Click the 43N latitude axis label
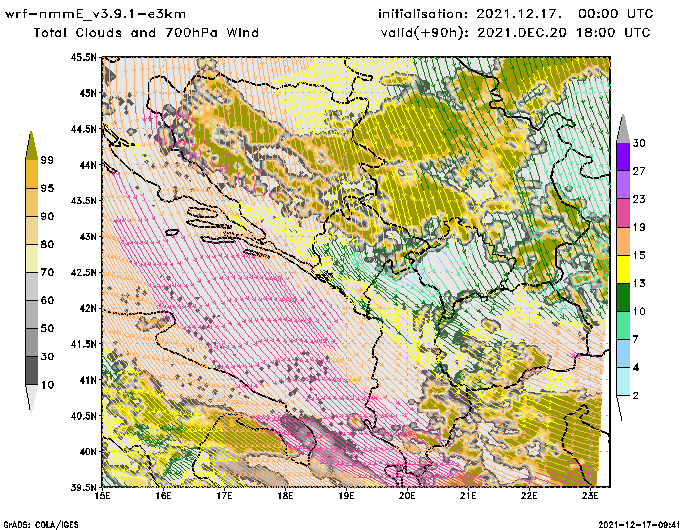This screenshot has width=700, height=530. coord(88,237)
